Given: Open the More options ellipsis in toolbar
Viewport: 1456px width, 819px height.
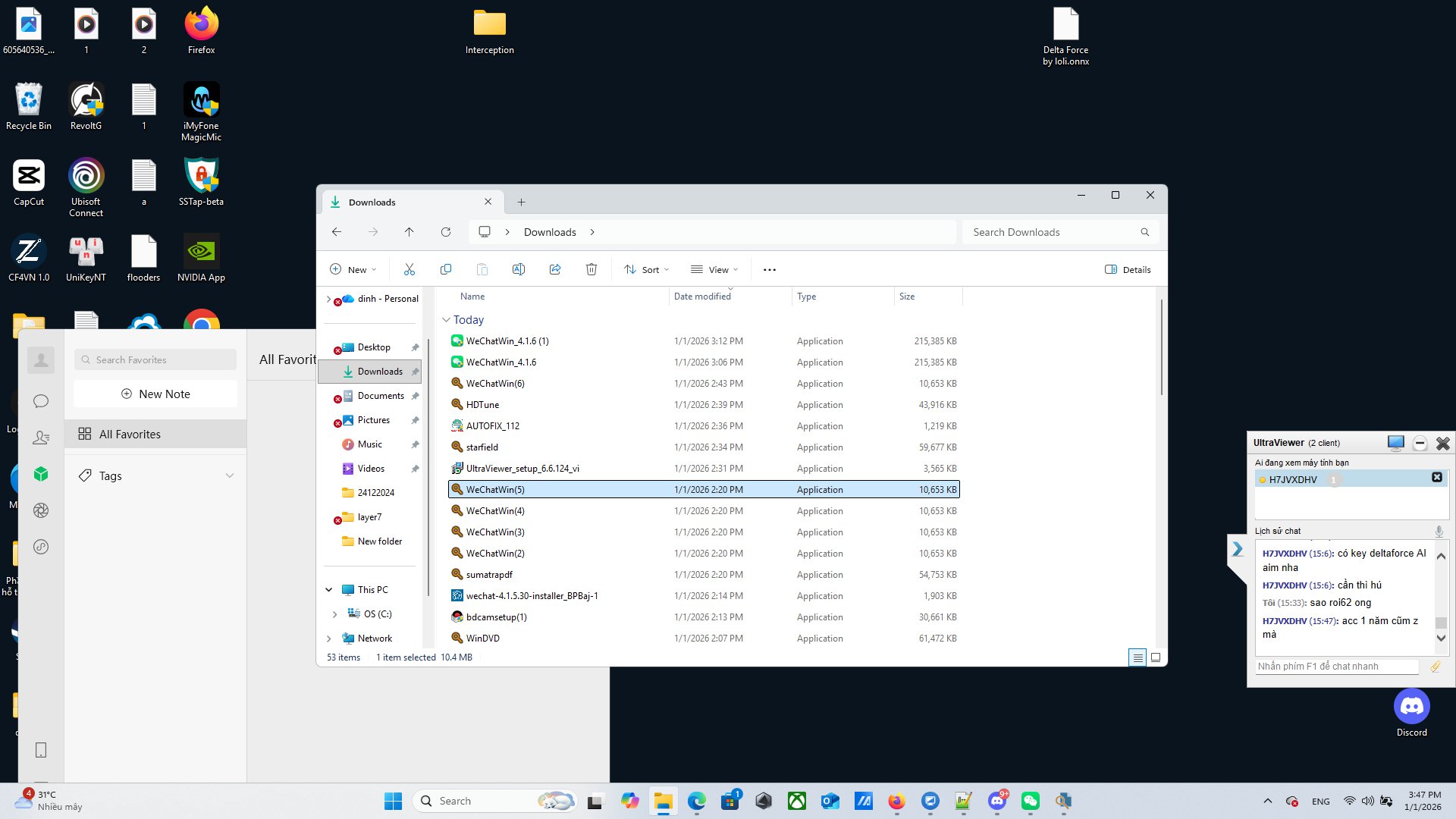Looking at the screenshot, I should coord(770,270).
